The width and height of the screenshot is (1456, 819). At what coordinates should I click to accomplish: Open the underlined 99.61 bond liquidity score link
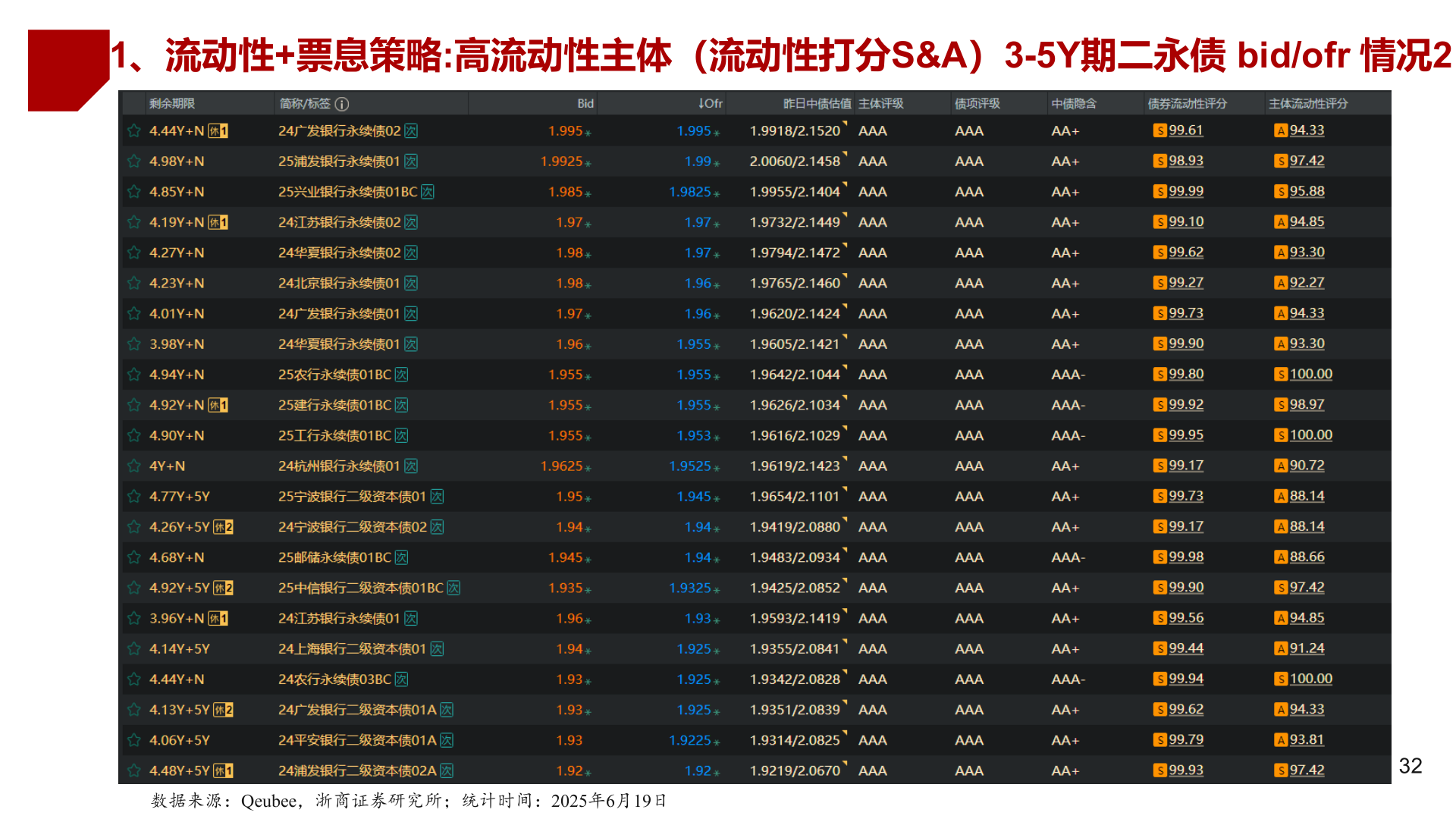click(1185, 130)
